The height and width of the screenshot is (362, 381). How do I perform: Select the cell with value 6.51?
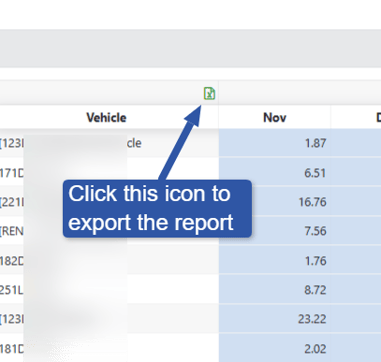(x=275, y=173)
